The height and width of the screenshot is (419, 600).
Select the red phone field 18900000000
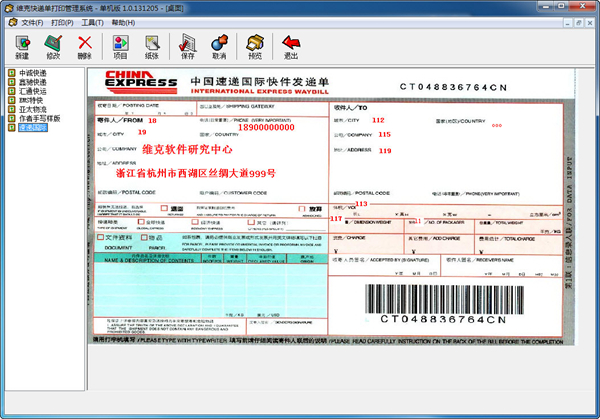tap(266, 127)
